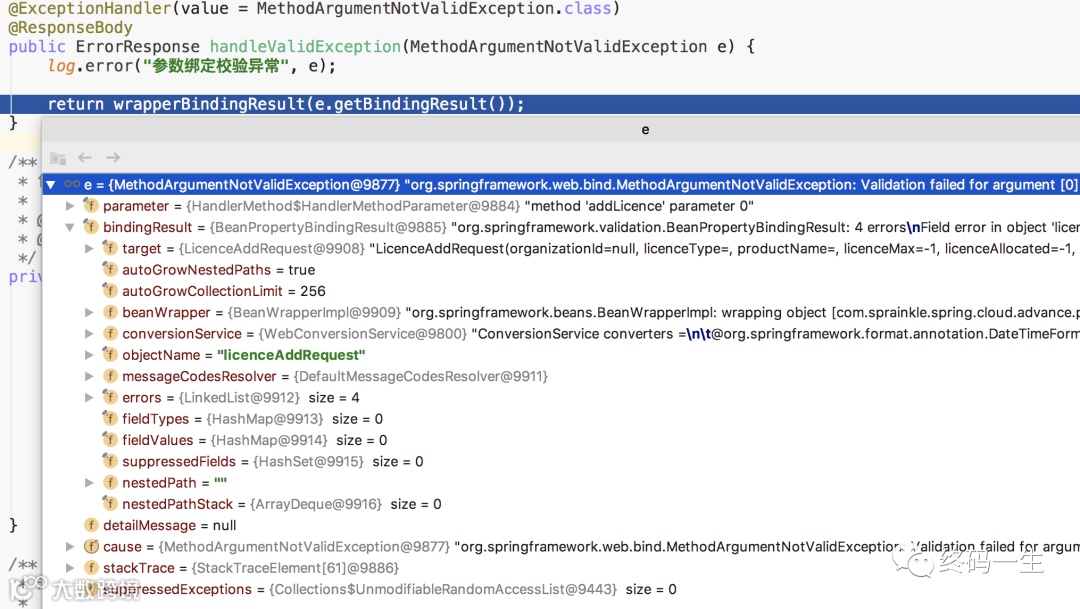Select the 'autoGrowNestedPaths = true' row
The image size is (1080, 609).
pyautogui.click(x=561, y=270)
